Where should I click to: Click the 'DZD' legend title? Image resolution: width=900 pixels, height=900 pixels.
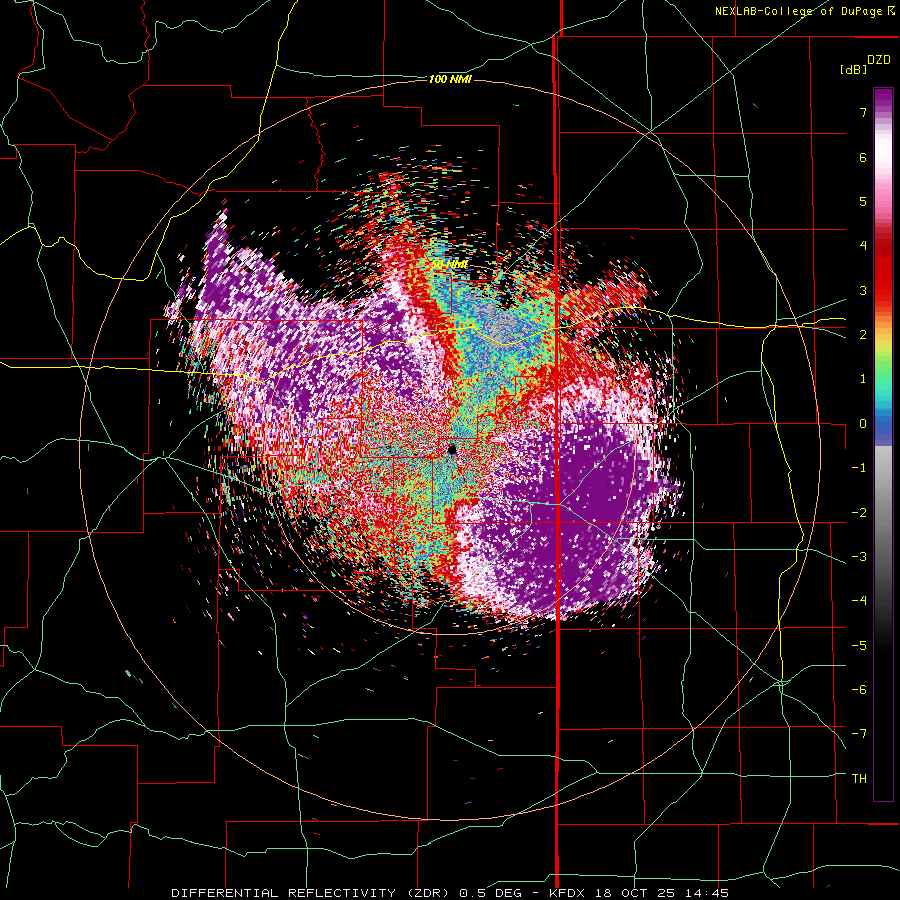coord(879,60)
